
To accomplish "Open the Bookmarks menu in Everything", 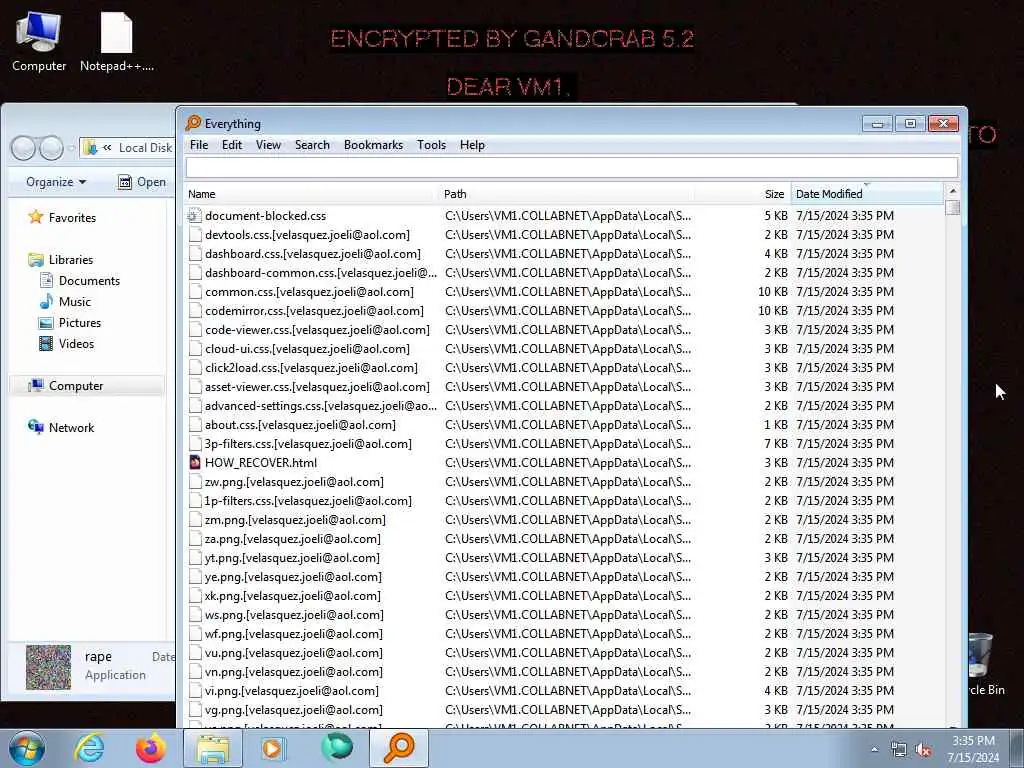I will pos(373,145).
